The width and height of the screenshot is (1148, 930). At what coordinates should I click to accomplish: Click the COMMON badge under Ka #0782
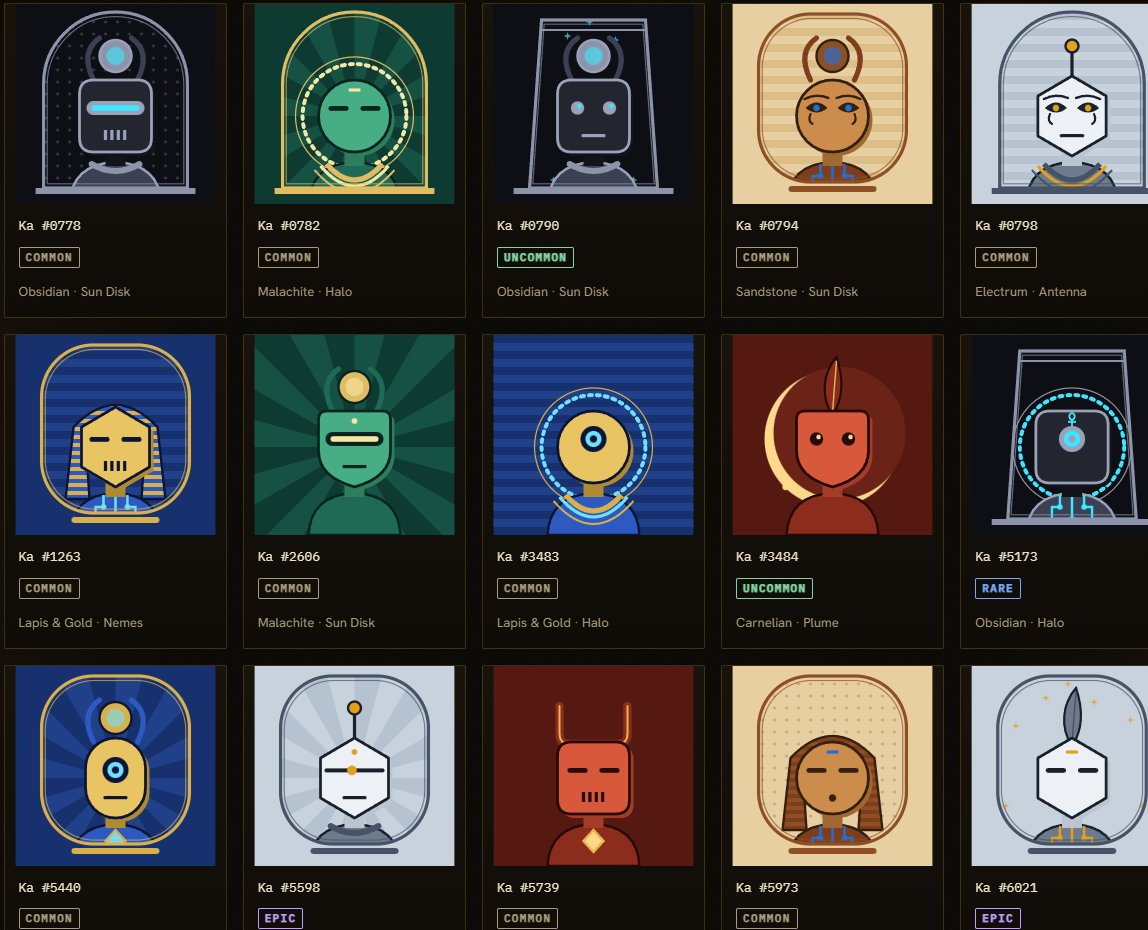click(288, 258)
